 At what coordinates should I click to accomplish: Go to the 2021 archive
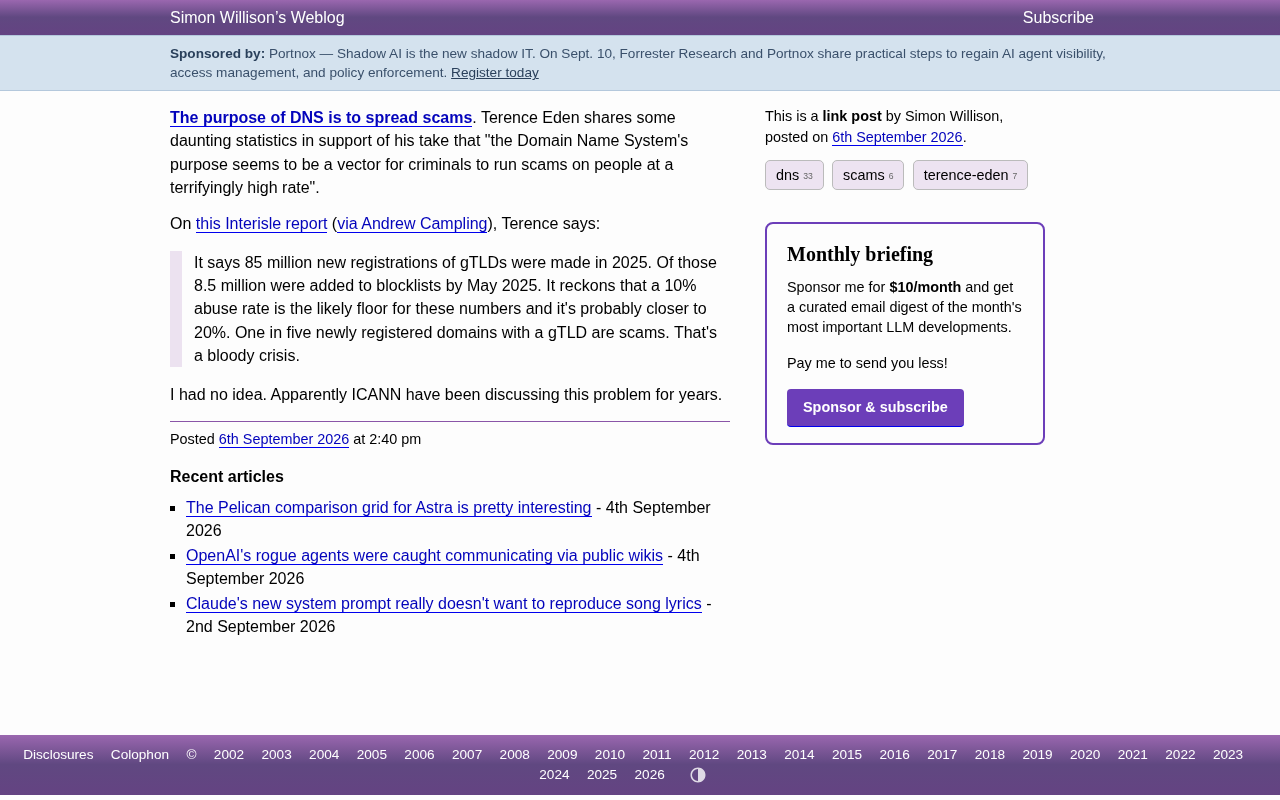(x=1133, y=755)
